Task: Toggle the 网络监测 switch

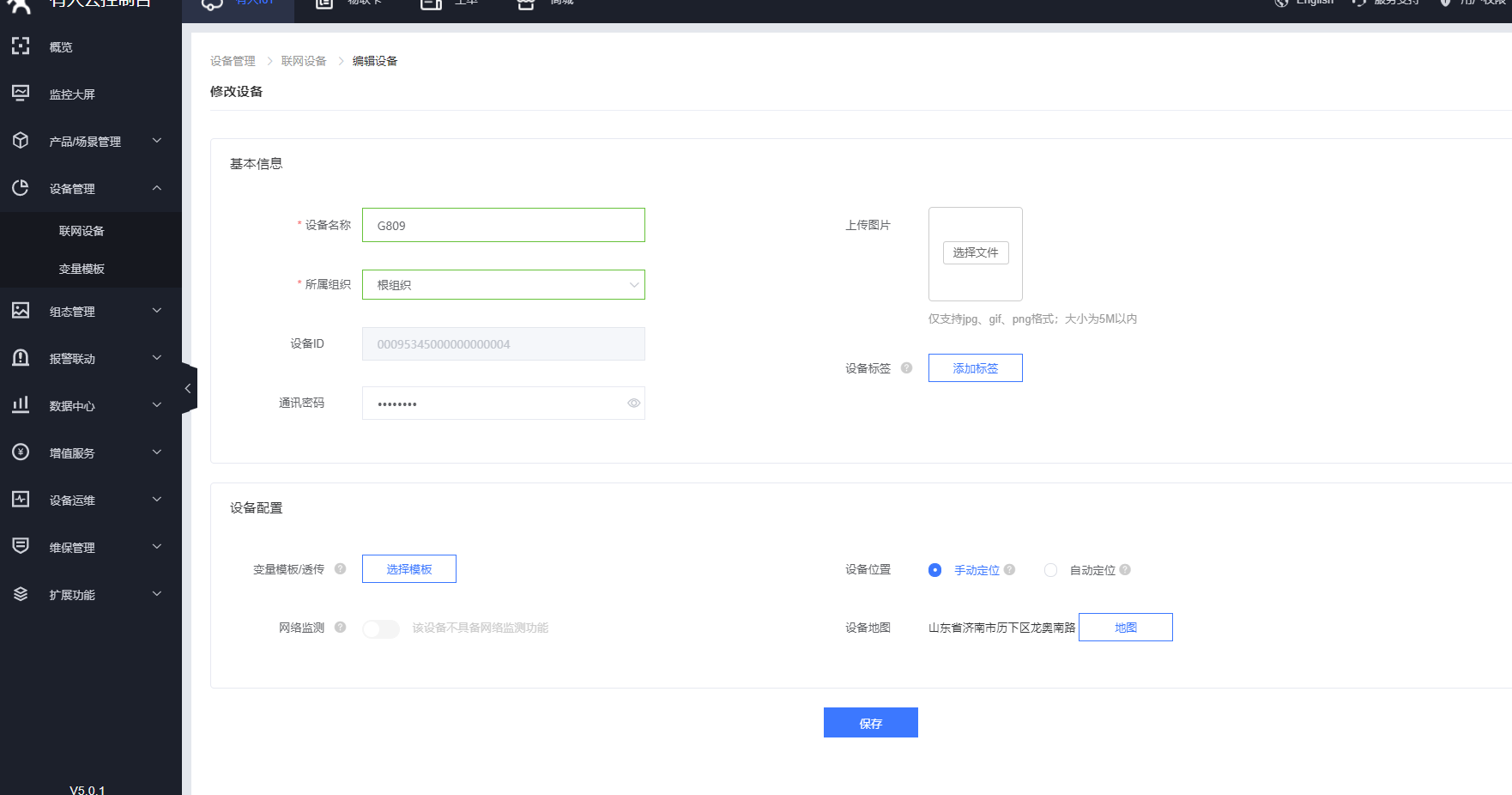Action: pos(381,628)
